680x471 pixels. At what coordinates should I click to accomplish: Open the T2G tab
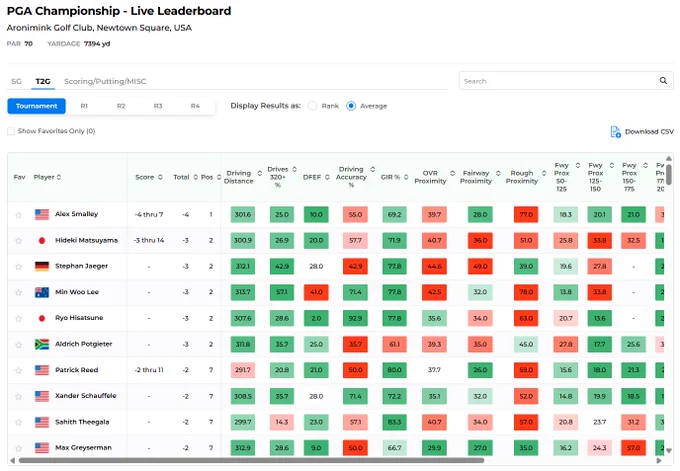tap(43, 81)
